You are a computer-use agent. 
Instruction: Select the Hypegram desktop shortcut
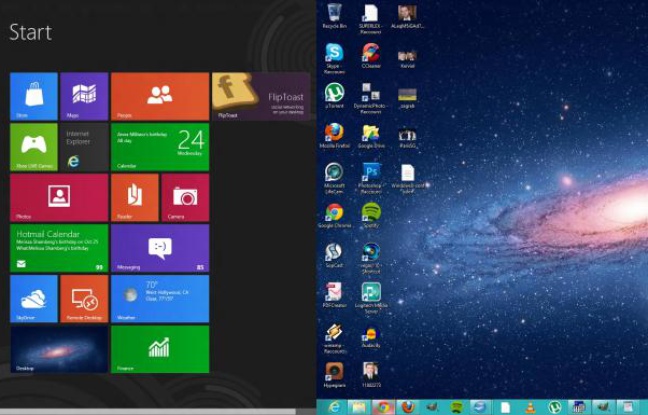click(x=334, y=375)
